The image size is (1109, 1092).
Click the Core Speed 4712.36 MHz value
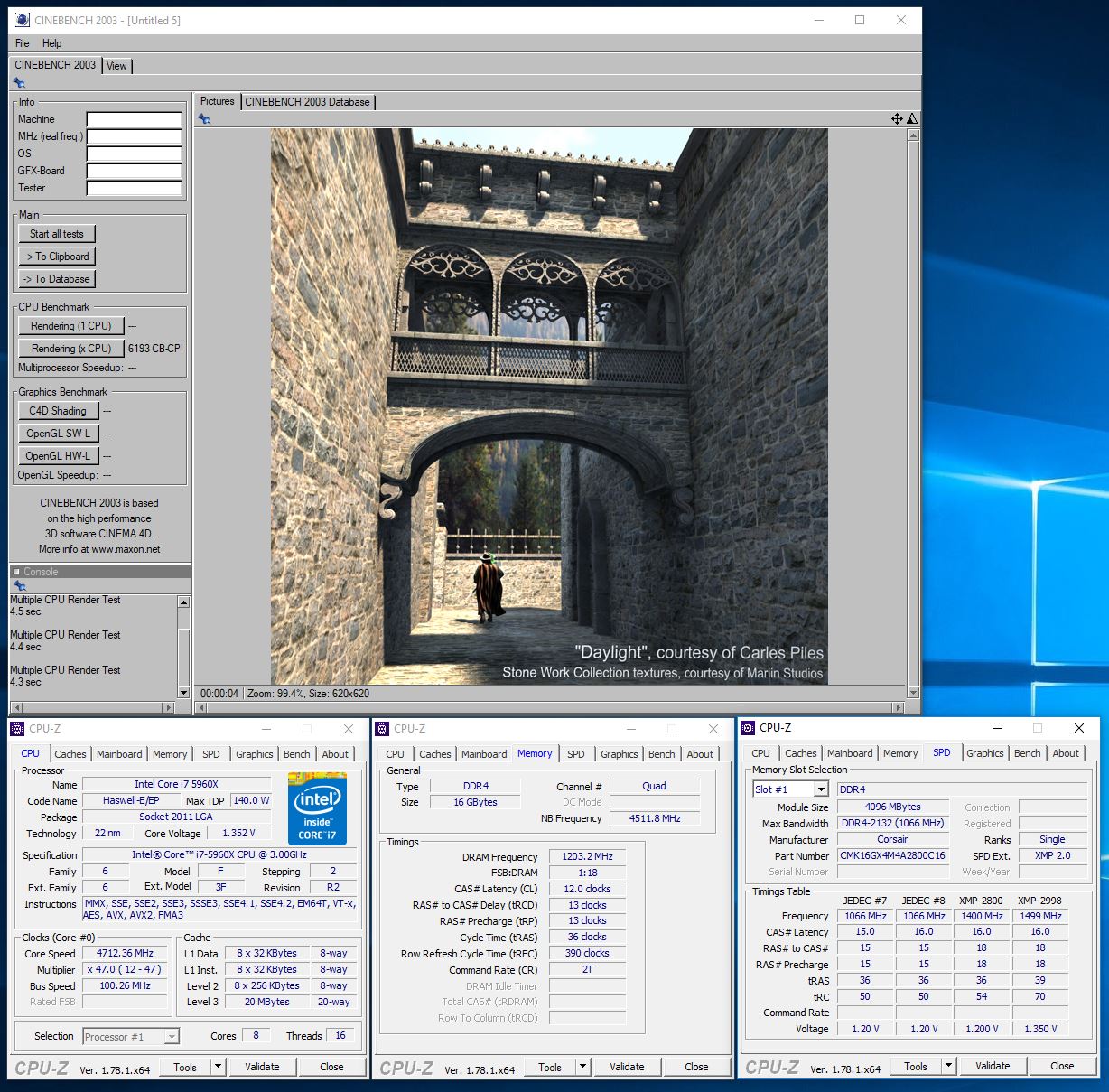(126, 953)
